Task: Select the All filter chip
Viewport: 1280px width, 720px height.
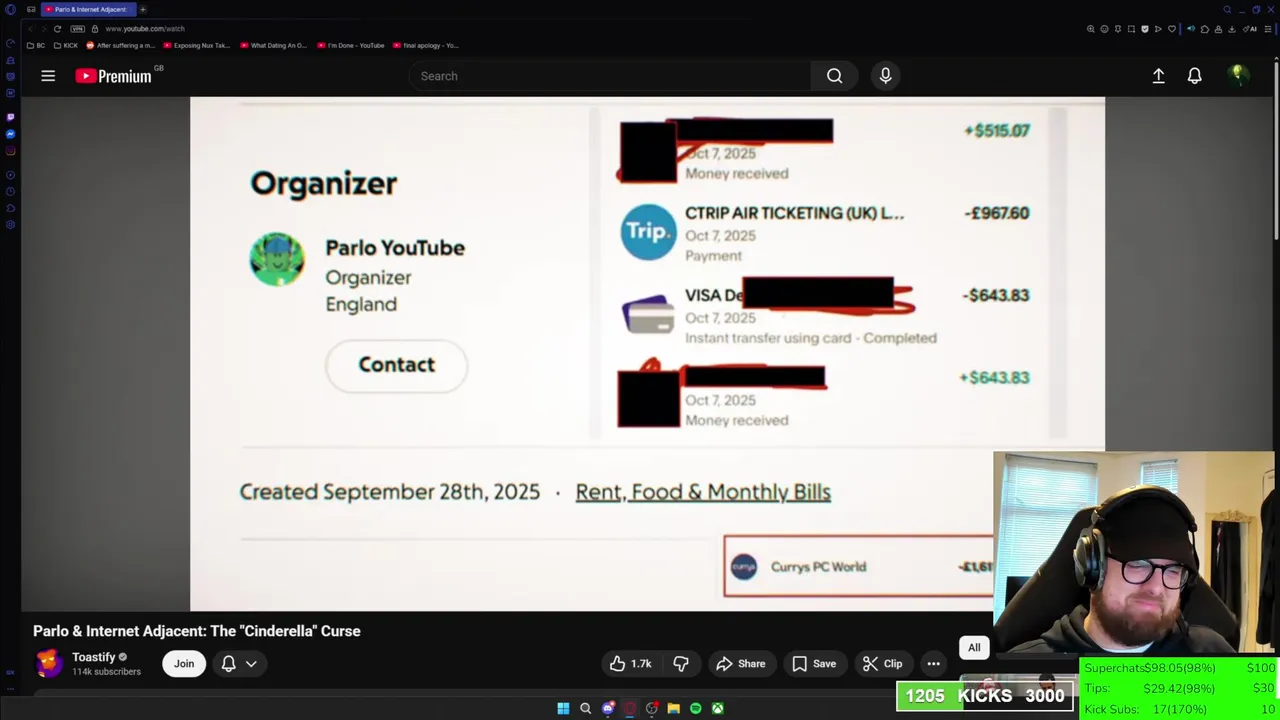Action: (974, 647)
